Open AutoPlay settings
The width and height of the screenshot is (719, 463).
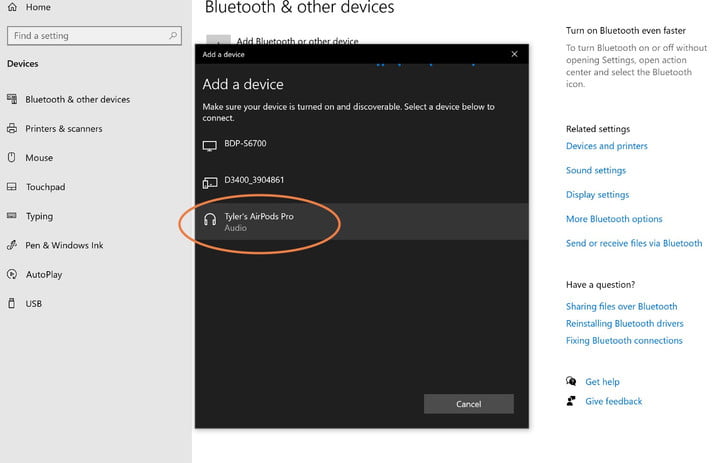click(x=44, y=275)
